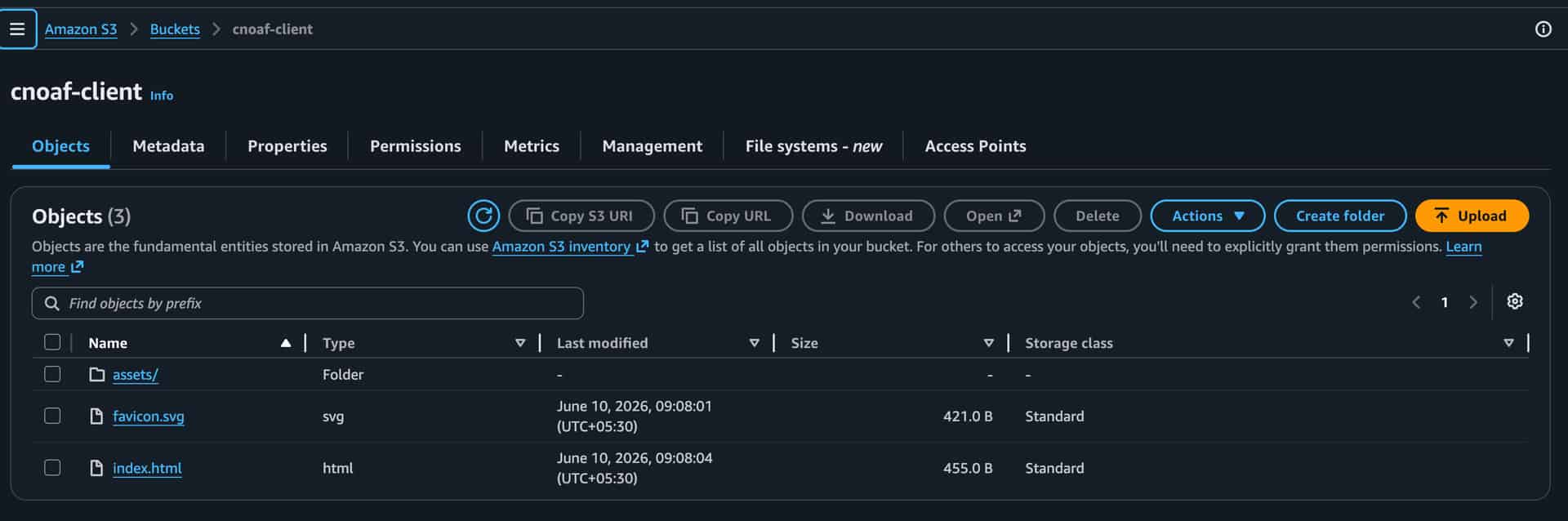
Task: Expand the Type column filter arrow
Action: click(520, 343)
